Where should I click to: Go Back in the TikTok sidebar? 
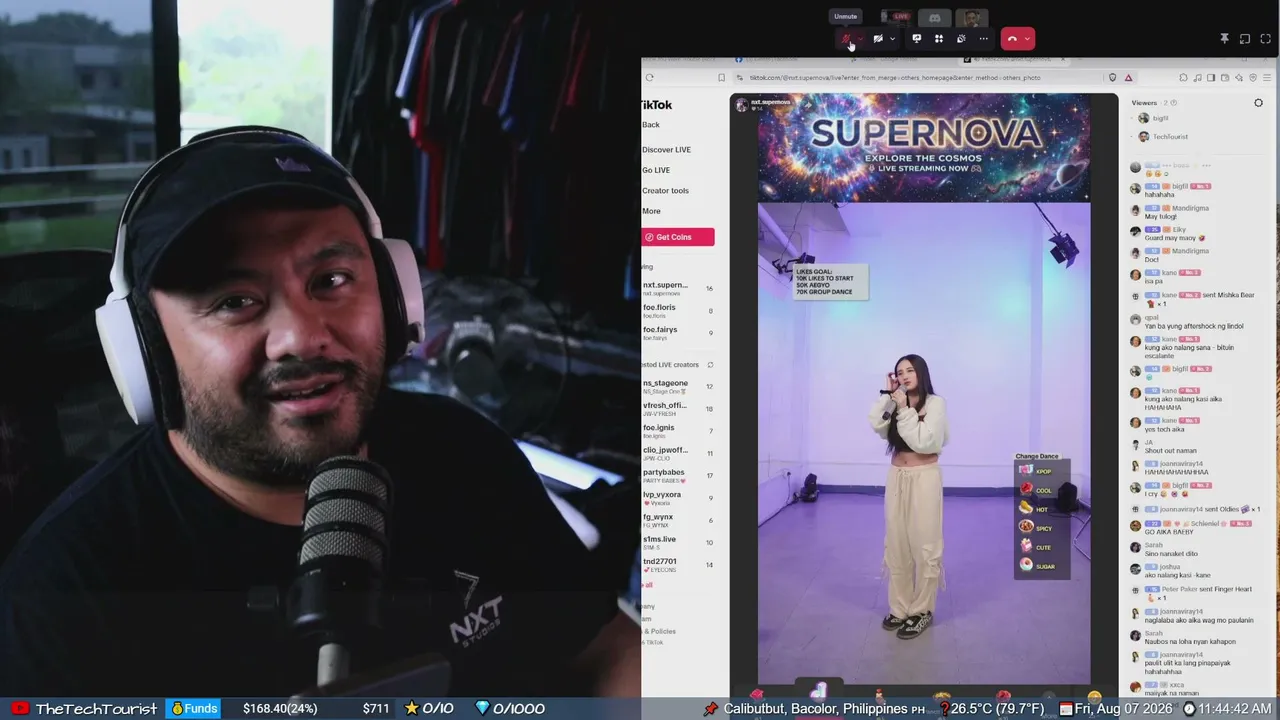(x=651, y=125)
